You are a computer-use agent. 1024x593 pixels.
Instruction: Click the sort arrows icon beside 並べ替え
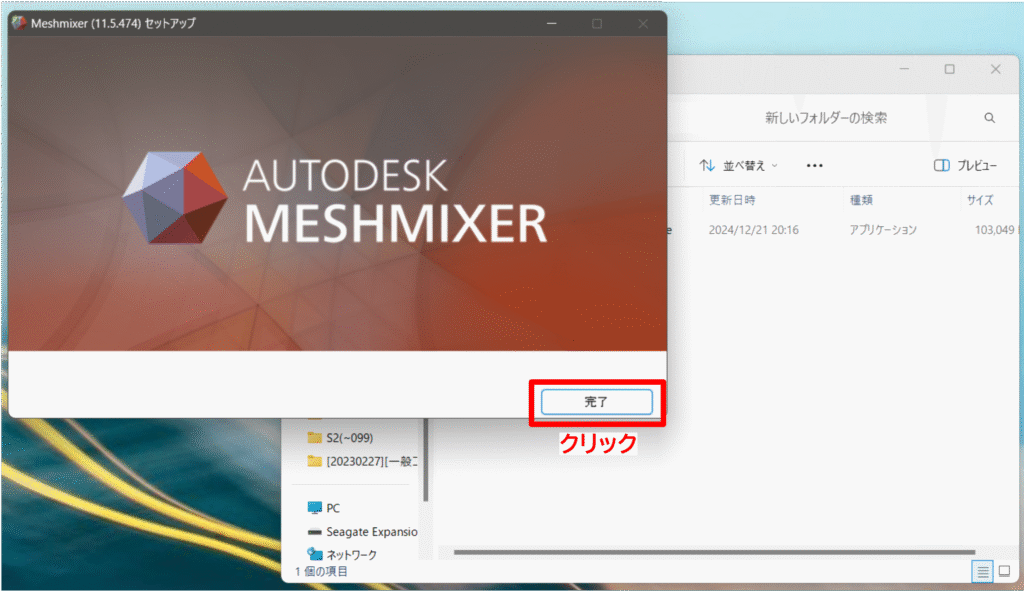(707, 166)
